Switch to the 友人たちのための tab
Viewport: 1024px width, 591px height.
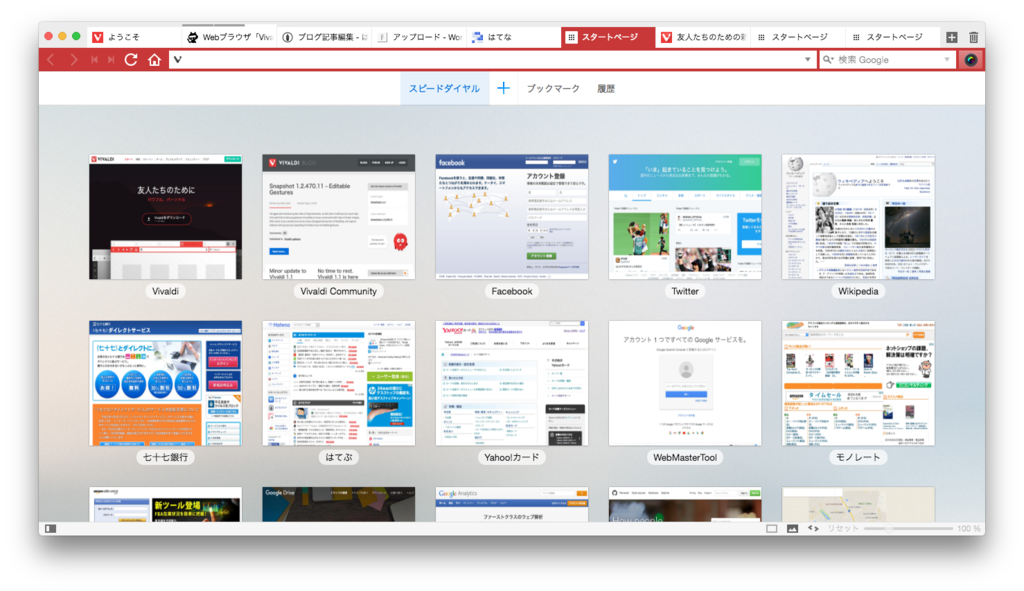(703, 37)
